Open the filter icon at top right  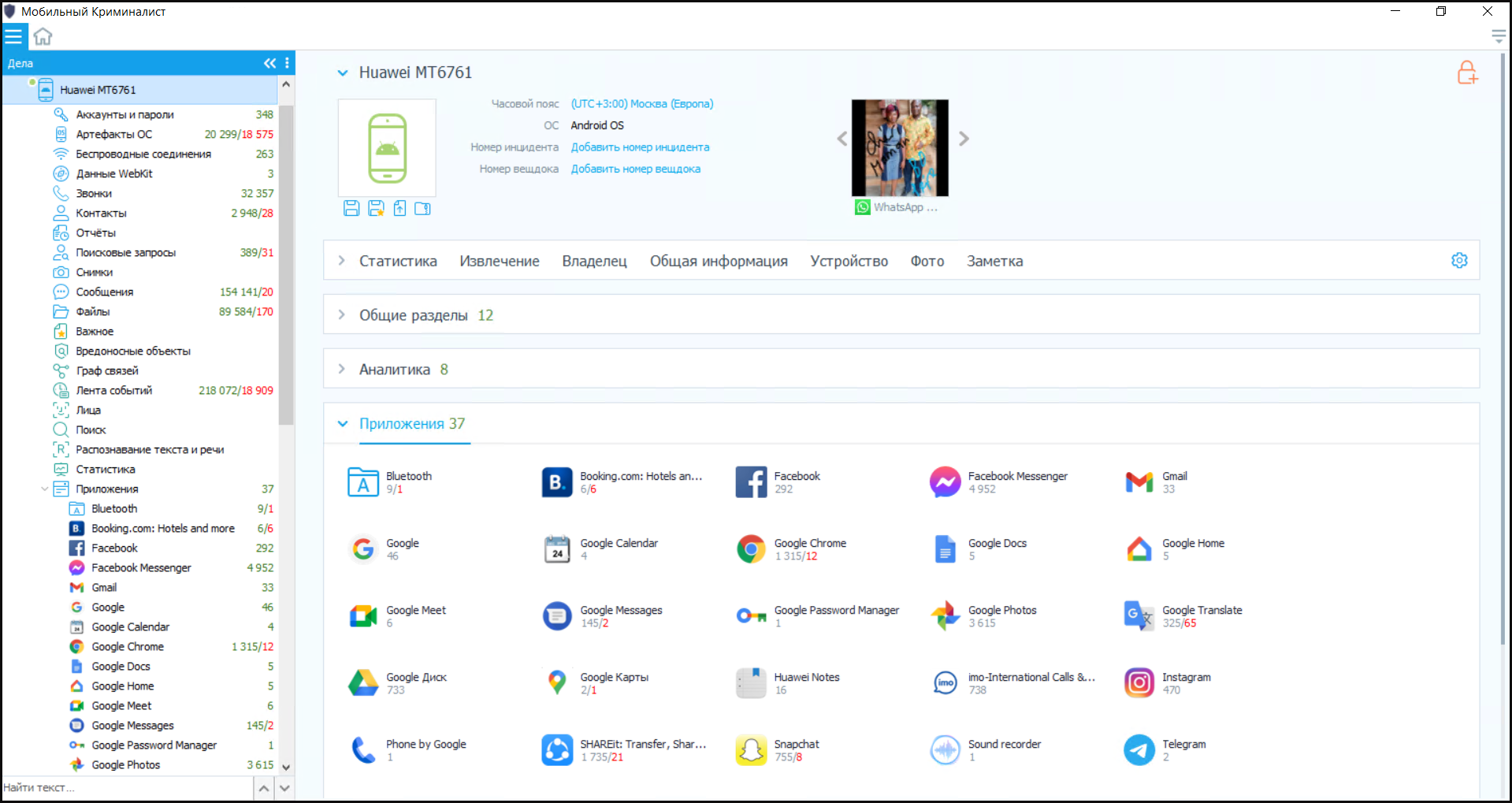(1499, 36)
